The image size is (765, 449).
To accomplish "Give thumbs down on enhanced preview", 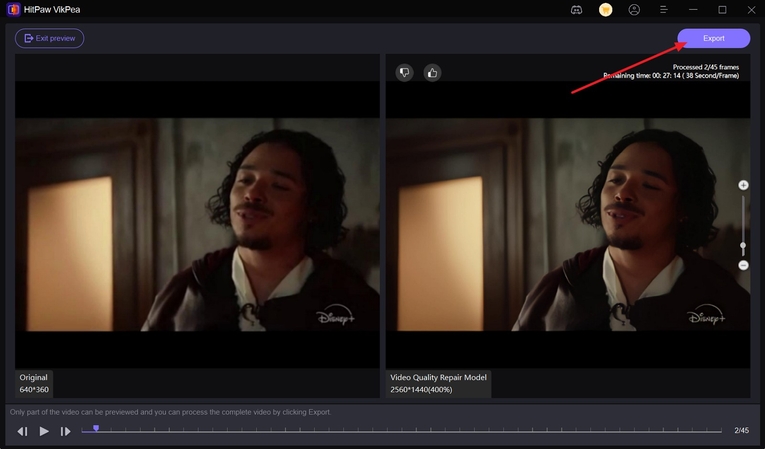I will pos(404,73).
